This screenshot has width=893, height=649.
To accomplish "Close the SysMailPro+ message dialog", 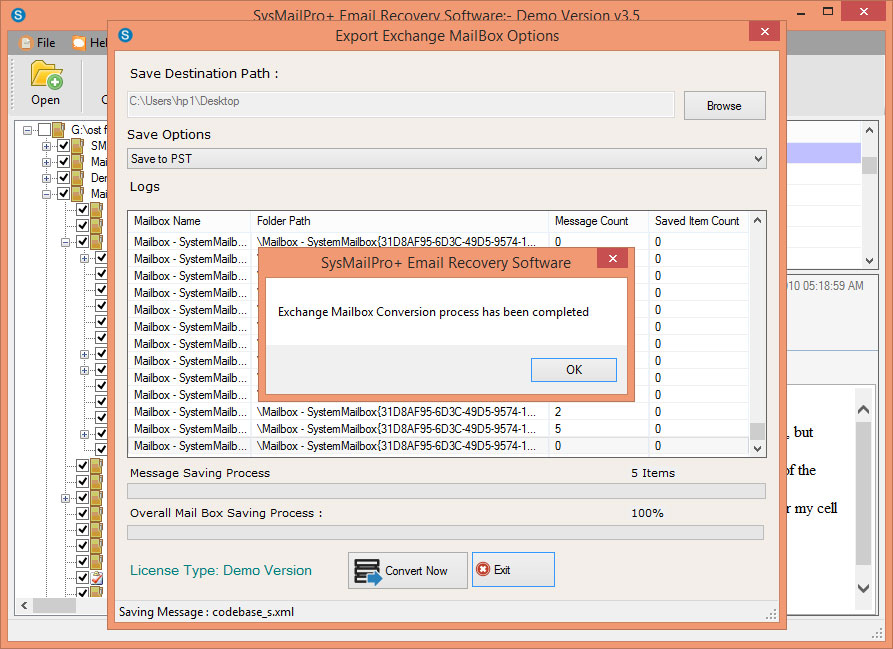I will (x=613, y=258).
